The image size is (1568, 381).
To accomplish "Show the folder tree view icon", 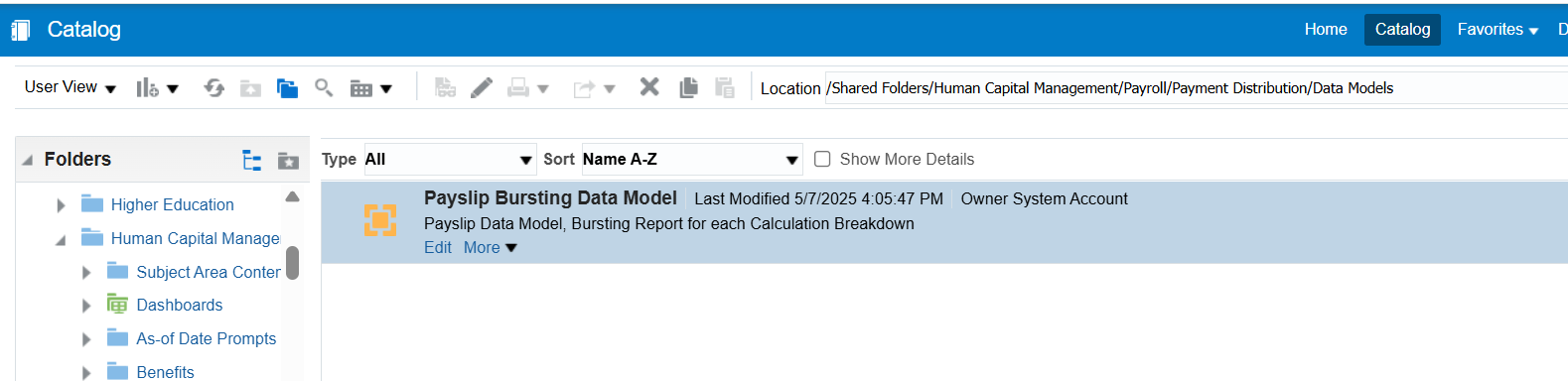I will tap(252, 160).
